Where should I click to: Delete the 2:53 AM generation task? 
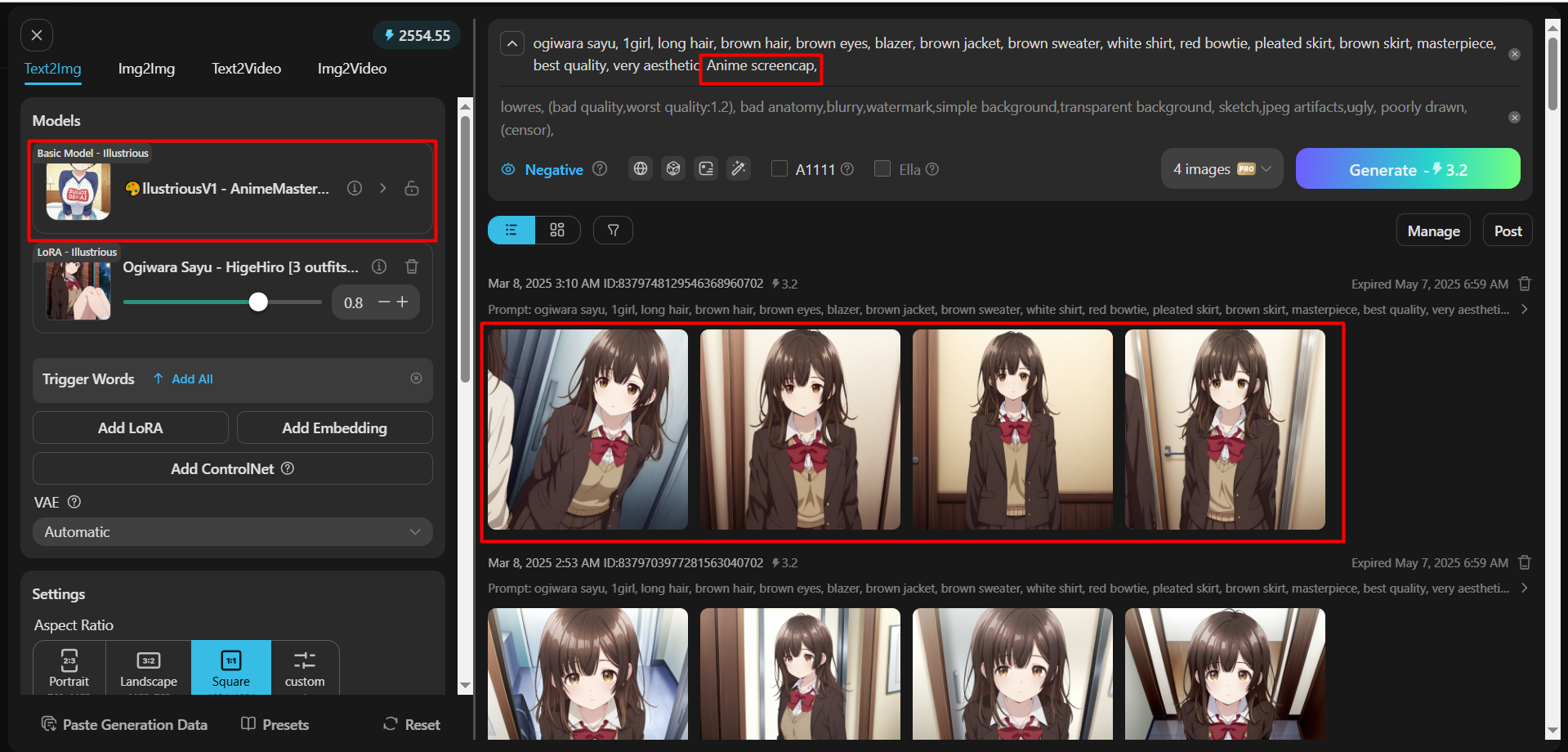coord(1525,562)
